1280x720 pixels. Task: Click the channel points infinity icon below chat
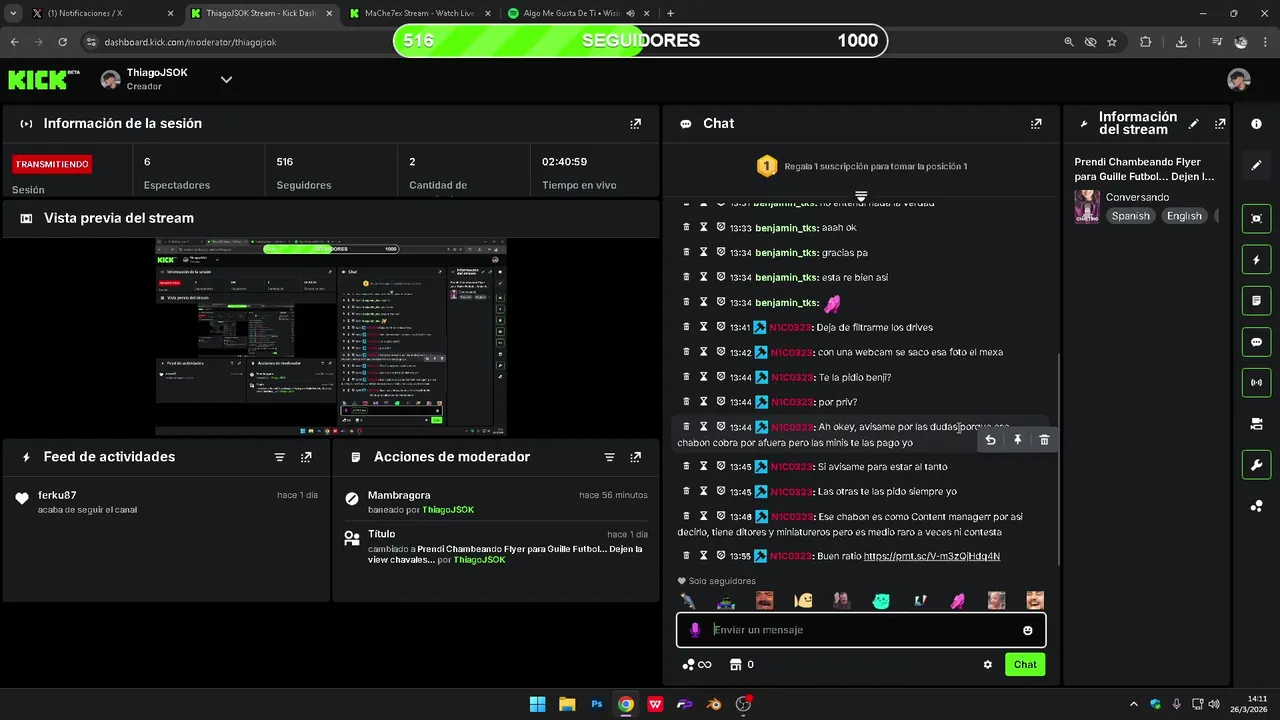697,665
